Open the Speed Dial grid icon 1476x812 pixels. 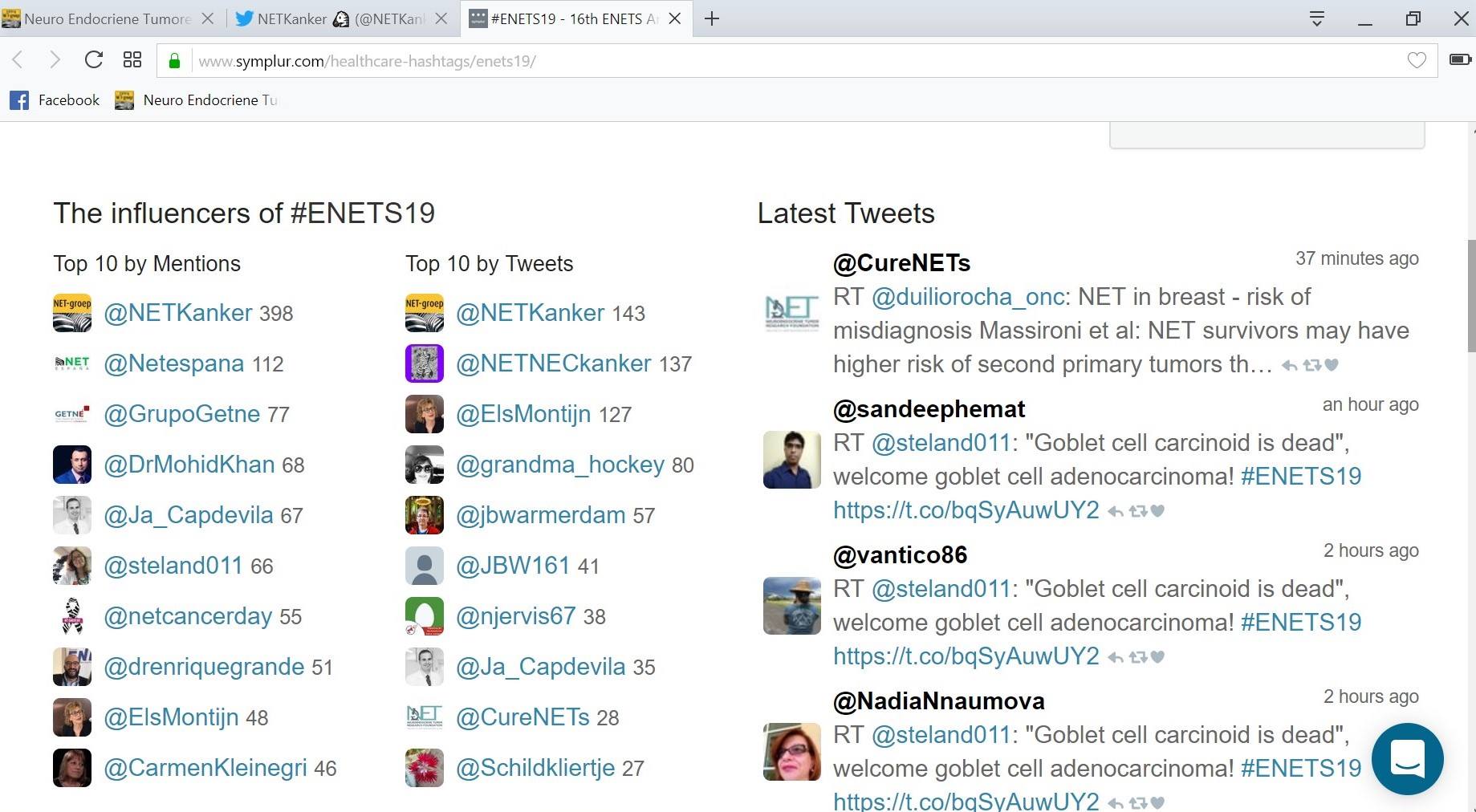click(x=132, y=60)
